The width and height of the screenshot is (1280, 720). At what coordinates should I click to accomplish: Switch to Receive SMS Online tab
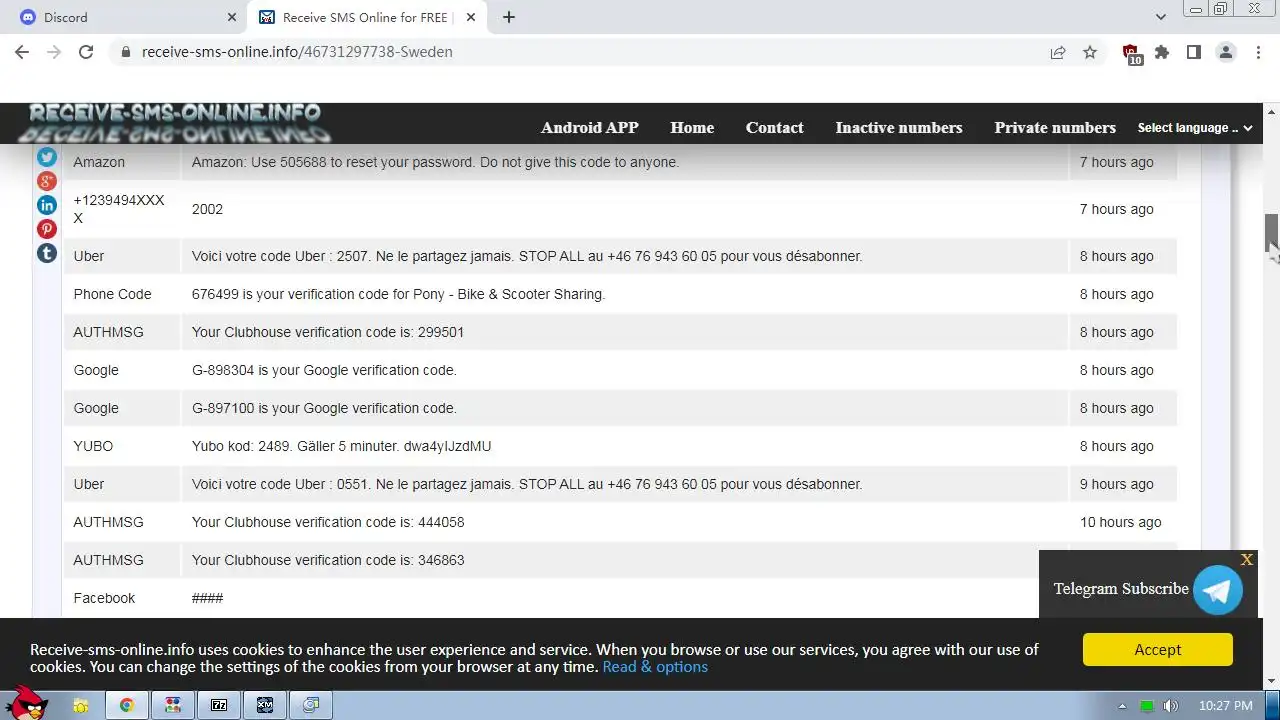click(368, 17)
